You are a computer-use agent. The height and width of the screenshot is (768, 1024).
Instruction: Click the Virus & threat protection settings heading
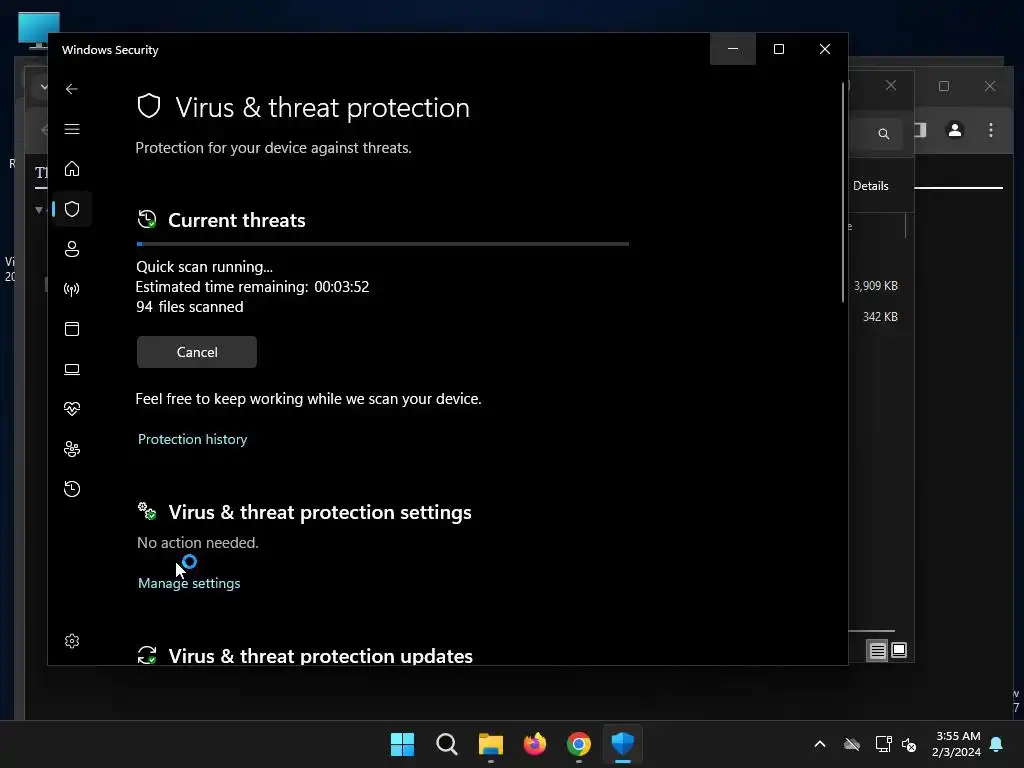click(320, 513)
